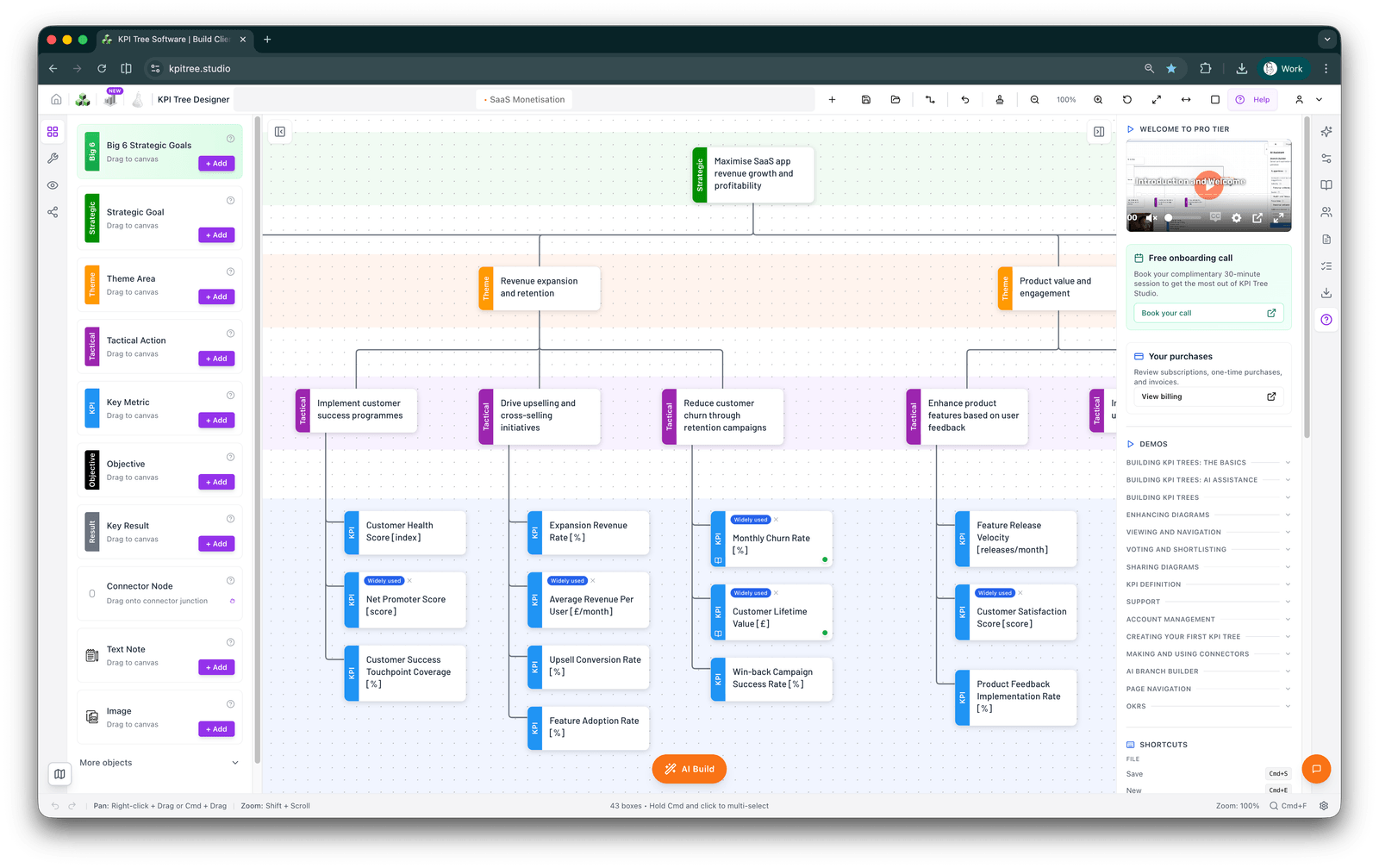
Task: Remove Widely used tag on Monthly Churn Rate
Action: click(776, 520)
